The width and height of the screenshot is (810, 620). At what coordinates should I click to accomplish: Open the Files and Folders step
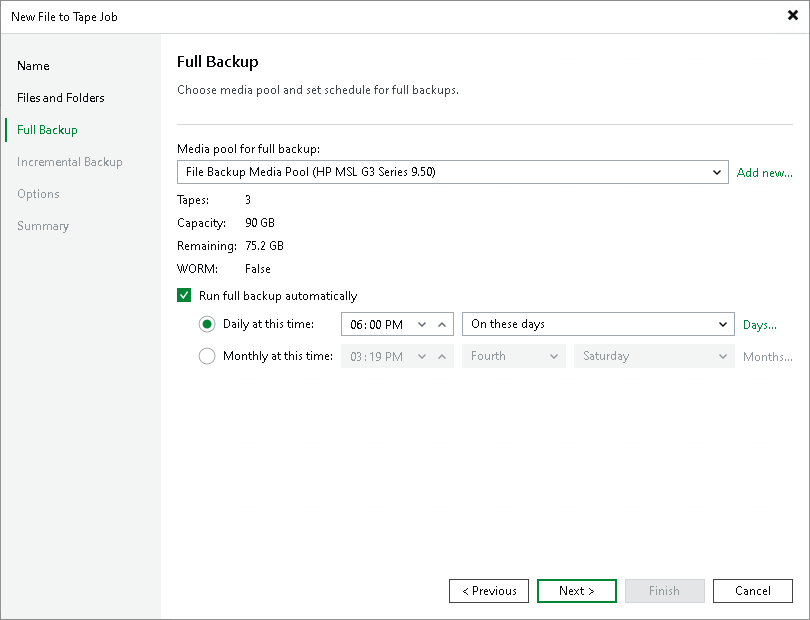pos(60,98)
